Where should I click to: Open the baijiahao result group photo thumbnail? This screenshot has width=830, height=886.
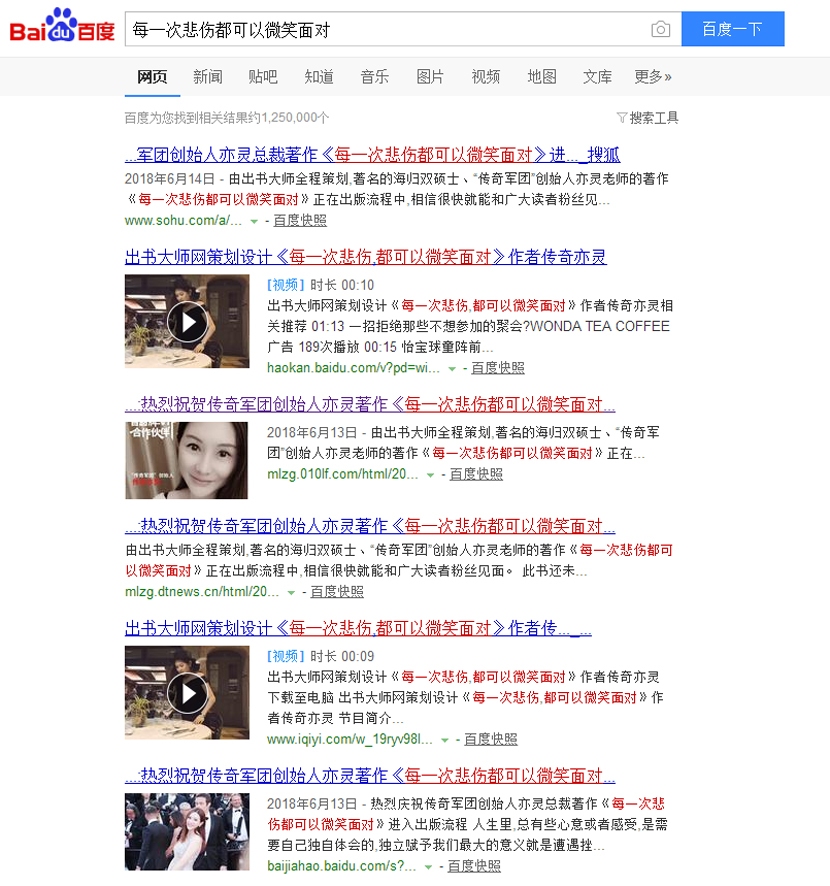point(187,832)
